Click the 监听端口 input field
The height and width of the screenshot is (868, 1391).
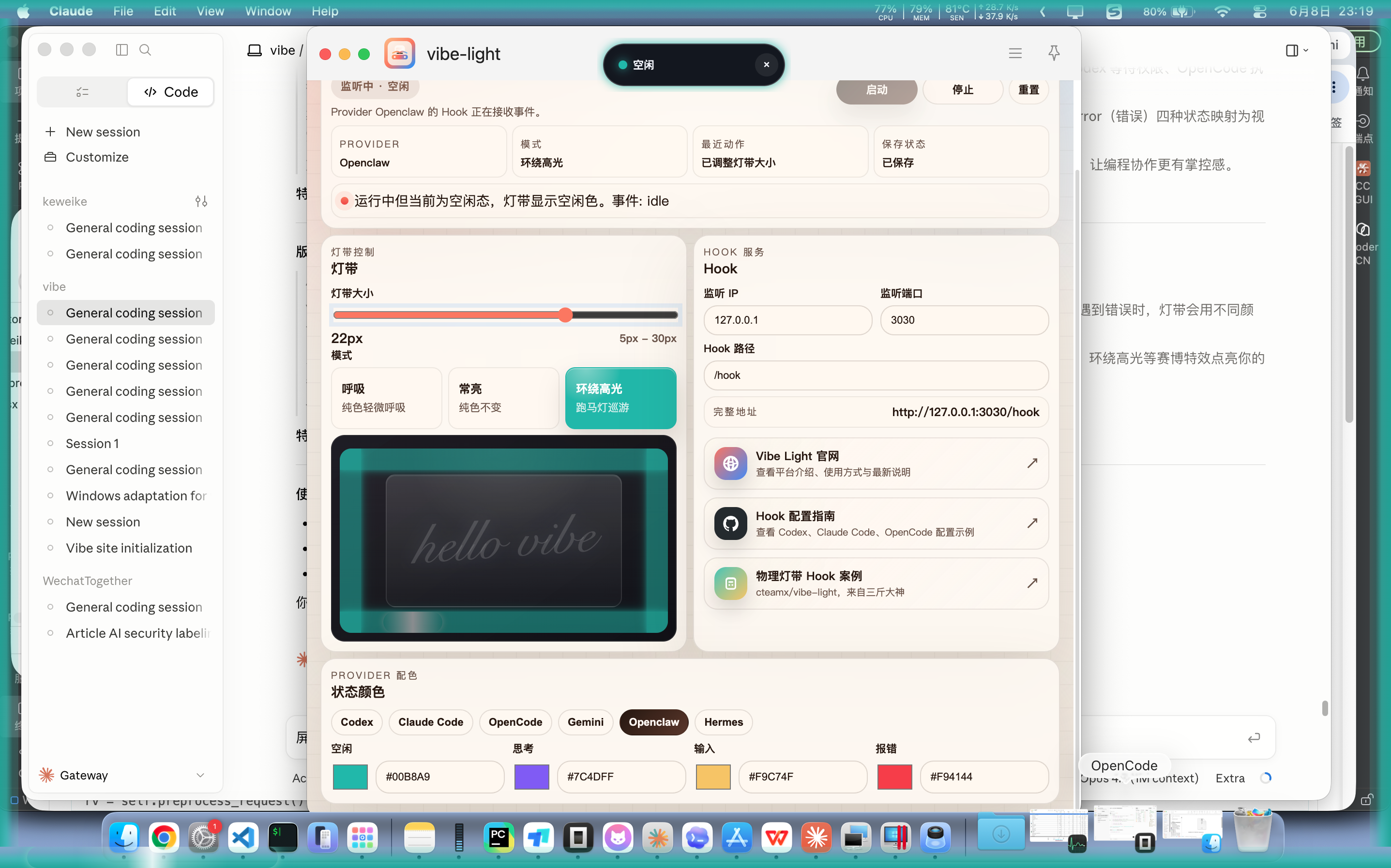965,320
